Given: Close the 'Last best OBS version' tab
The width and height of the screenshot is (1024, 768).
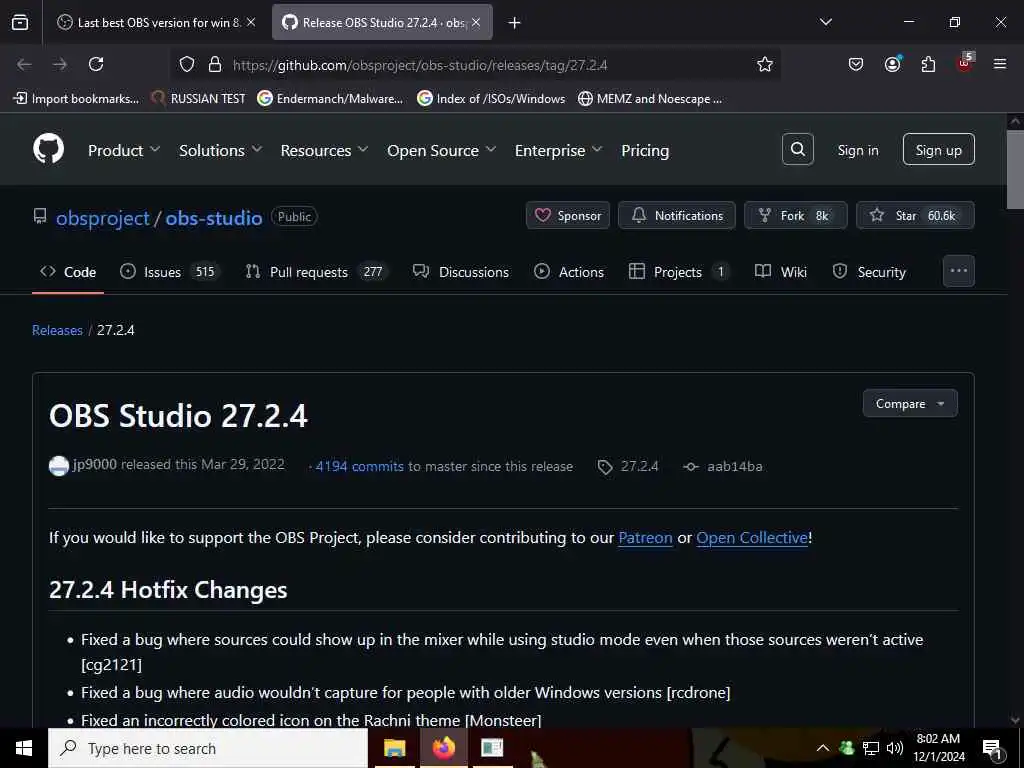Looking at the screenshot, I should [251, 22].
